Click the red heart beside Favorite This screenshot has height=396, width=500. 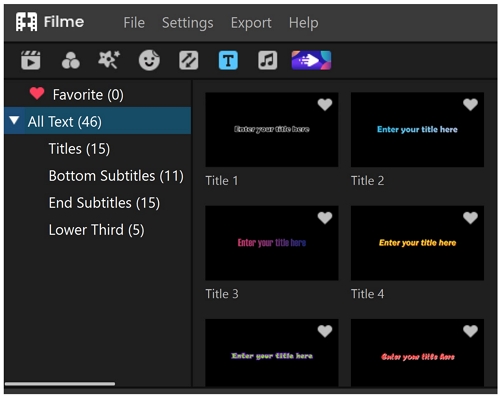point(37,94)
